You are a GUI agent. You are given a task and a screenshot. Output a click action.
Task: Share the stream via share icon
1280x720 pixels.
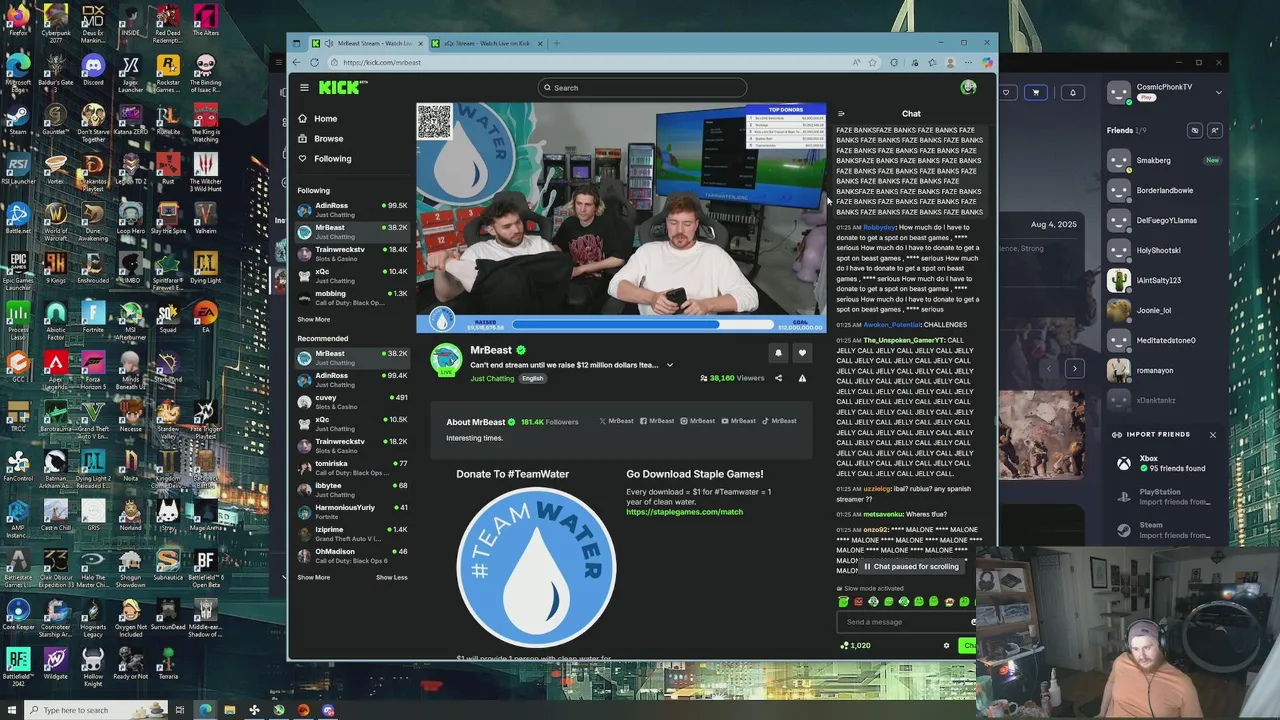point(778,378)
